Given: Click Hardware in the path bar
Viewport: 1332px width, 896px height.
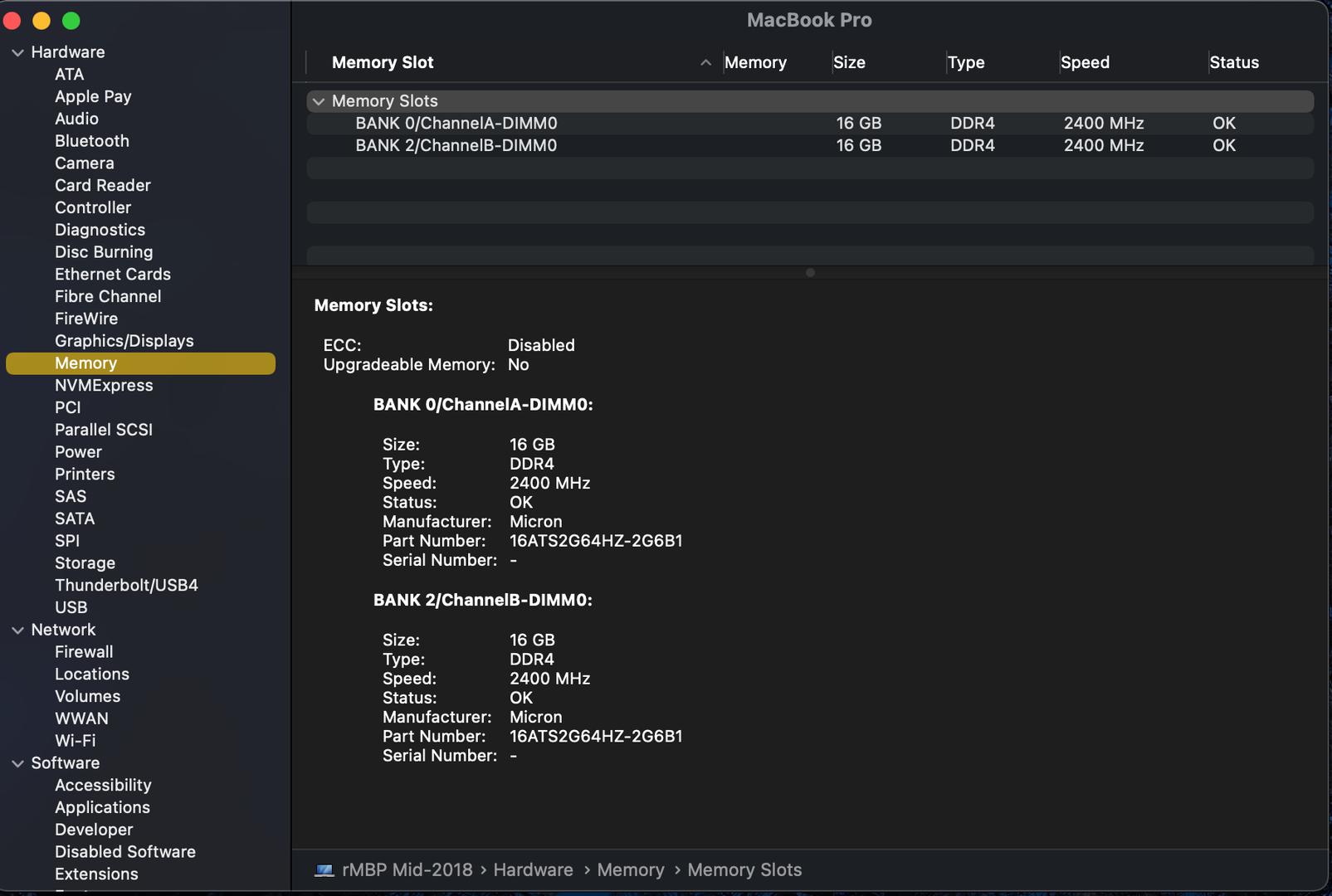Looking at the screenshot, I should 533,870.
